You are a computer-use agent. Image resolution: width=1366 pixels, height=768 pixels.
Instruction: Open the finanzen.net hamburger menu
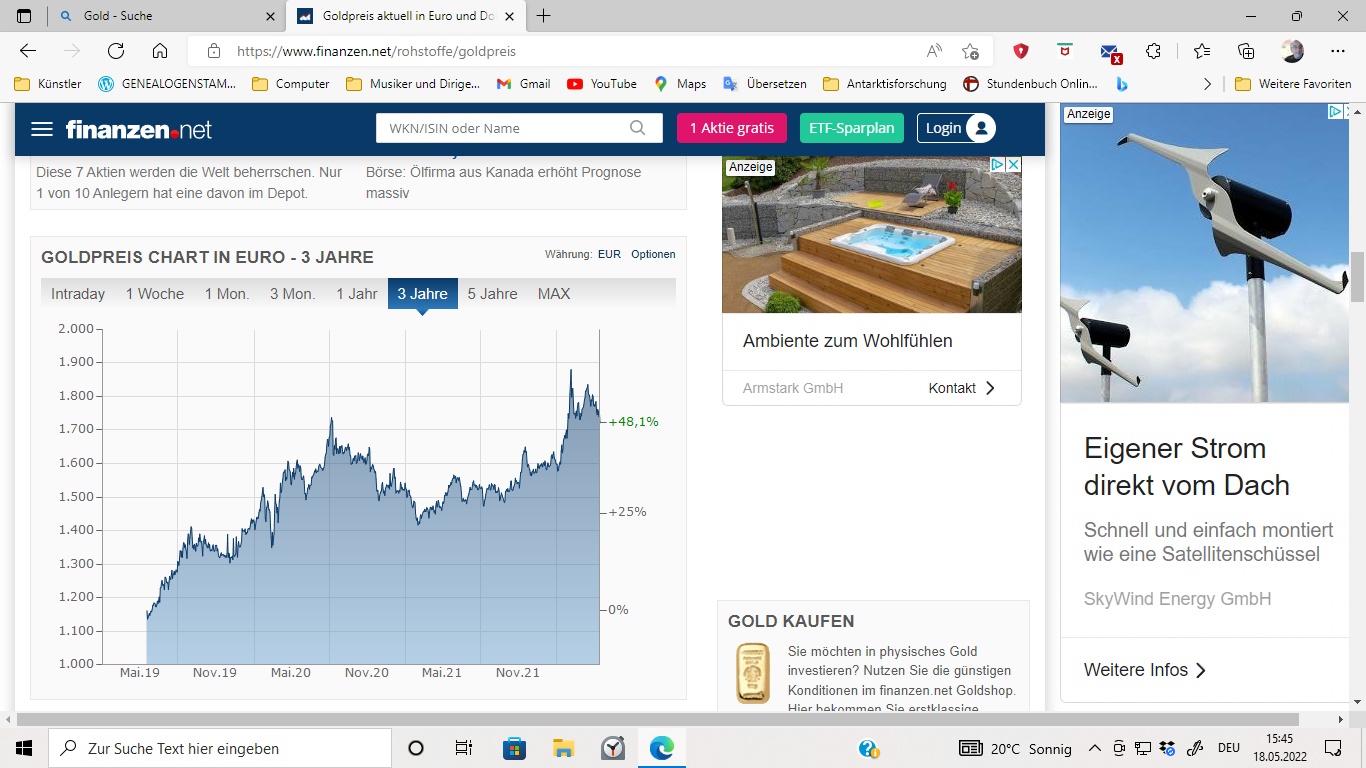[41, 129]
